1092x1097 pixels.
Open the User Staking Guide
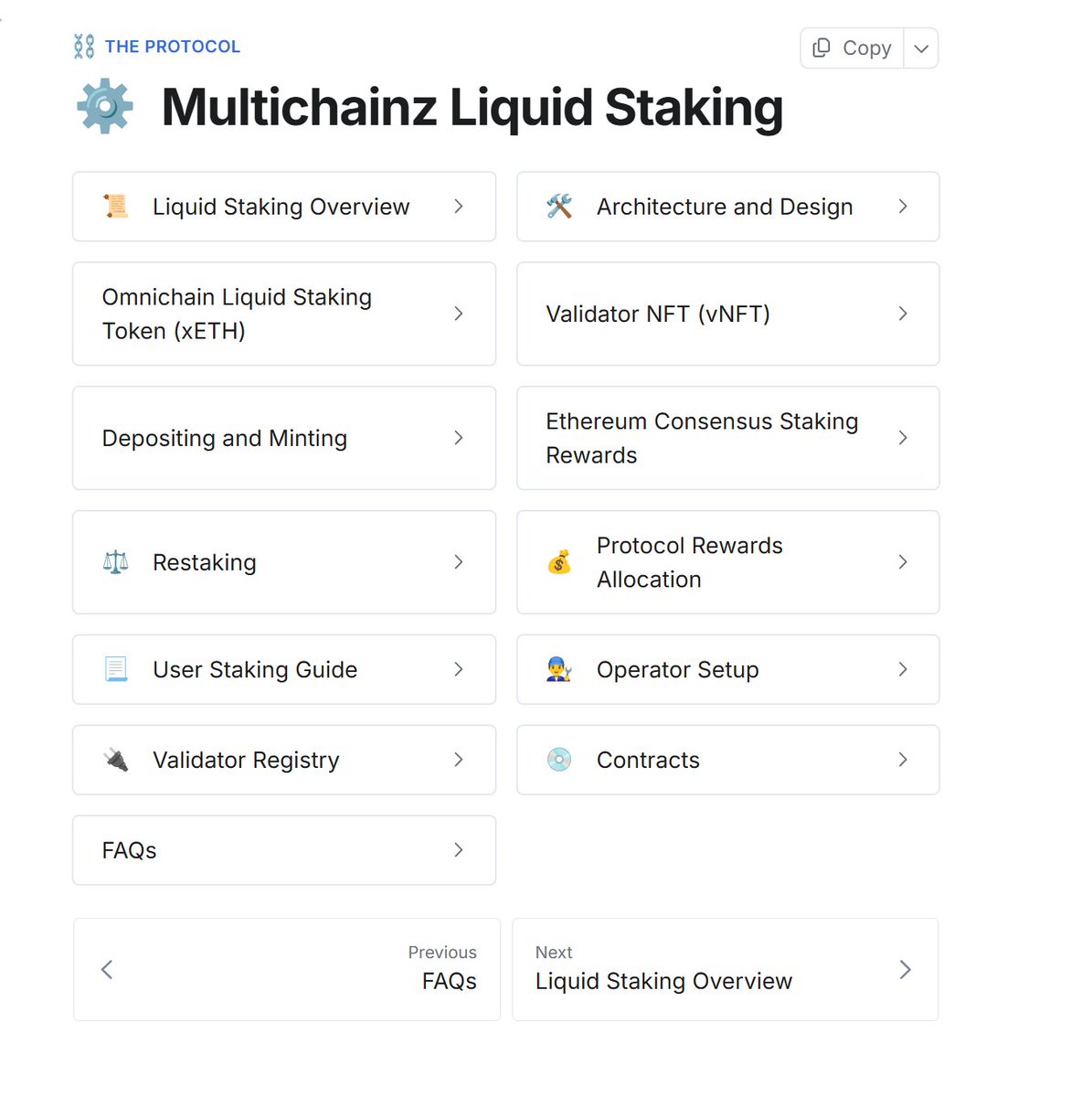click(284, 669)
